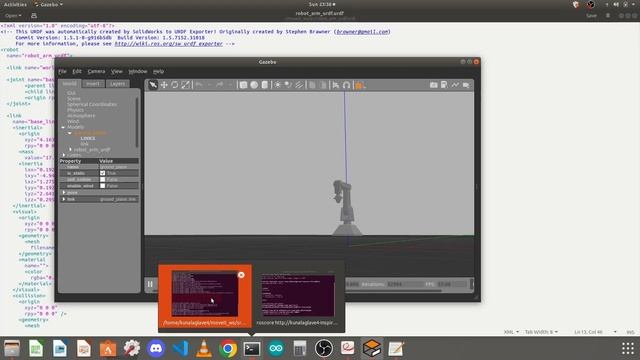Open the XML language dropdown in status bar
This screenshot has height=360, width=640.
tap(511, 332)
